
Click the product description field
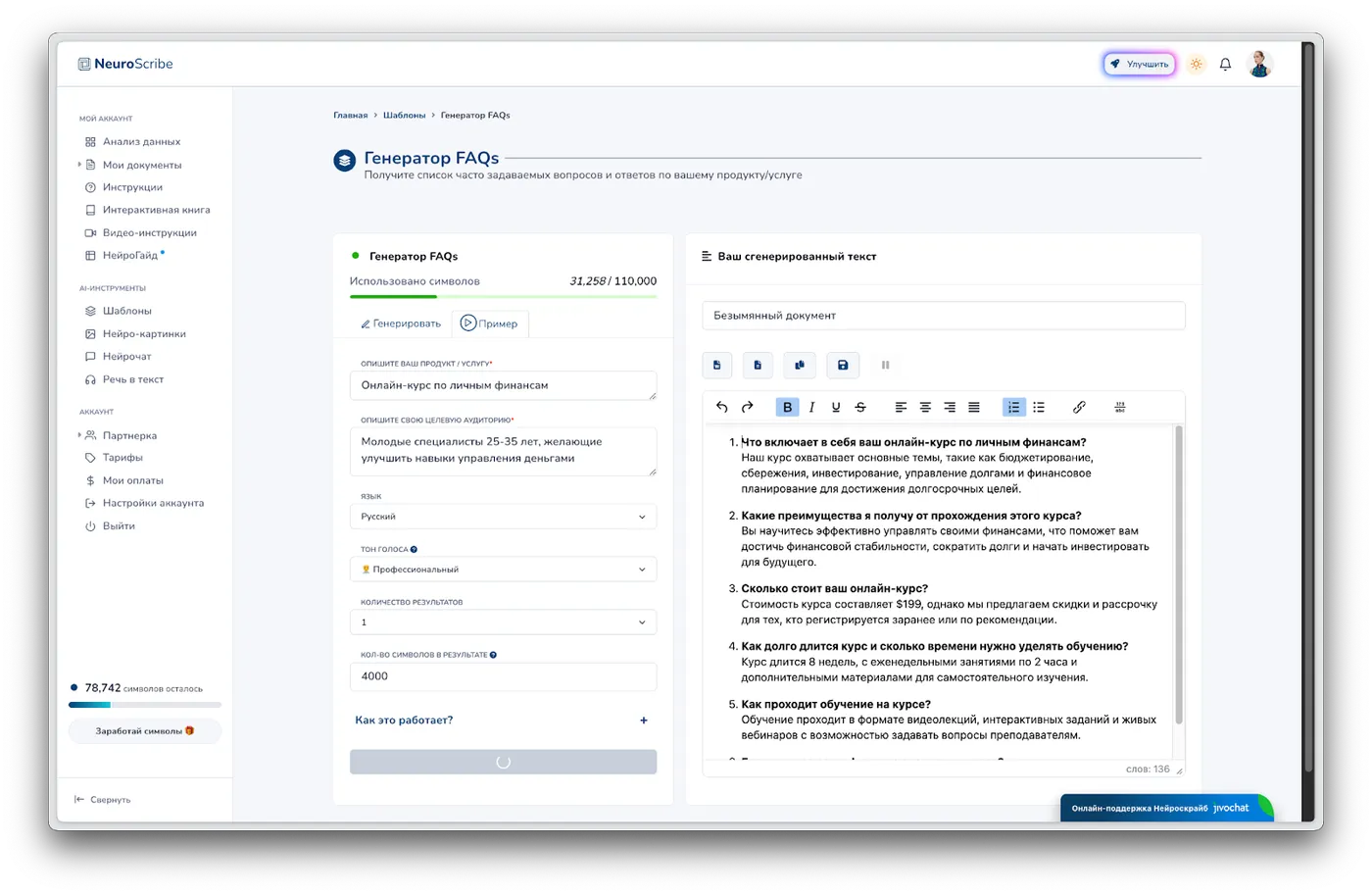pyautogui.click(x=503, y=385)
